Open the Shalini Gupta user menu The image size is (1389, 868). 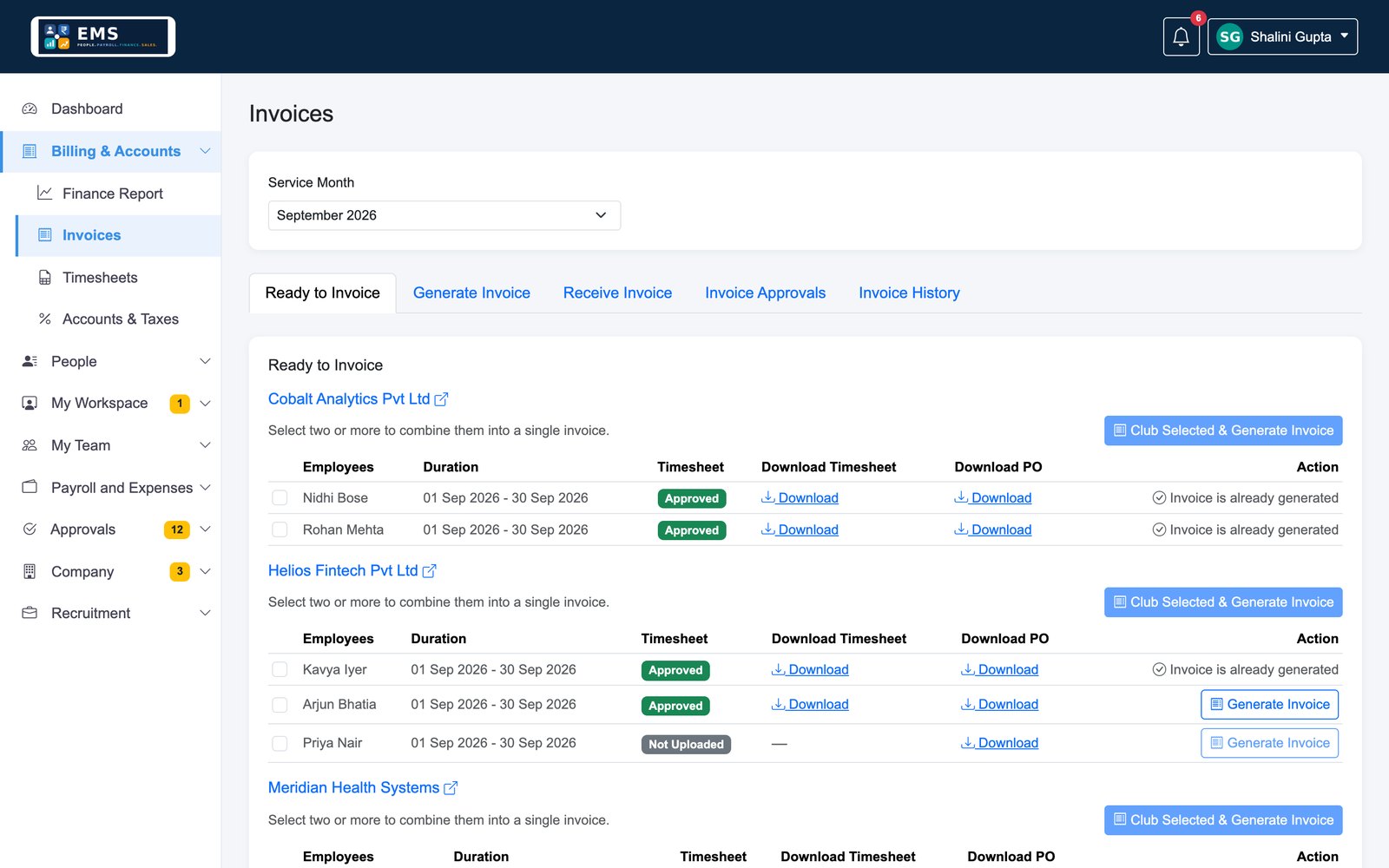point(1282,36)
